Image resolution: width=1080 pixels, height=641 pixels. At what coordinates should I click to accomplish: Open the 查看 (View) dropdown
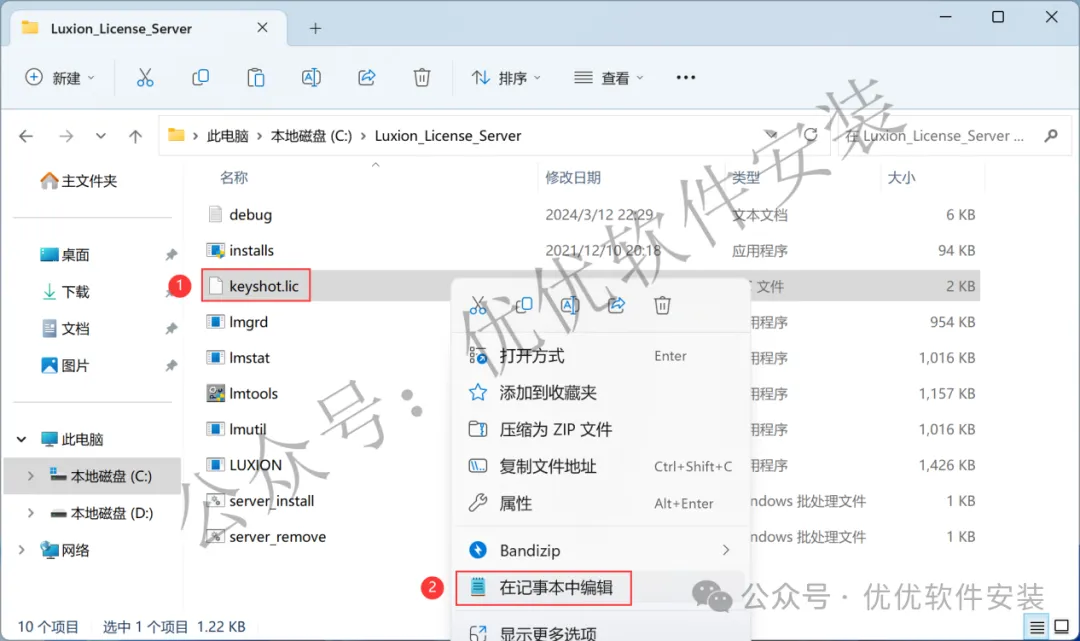pos(609,78)
